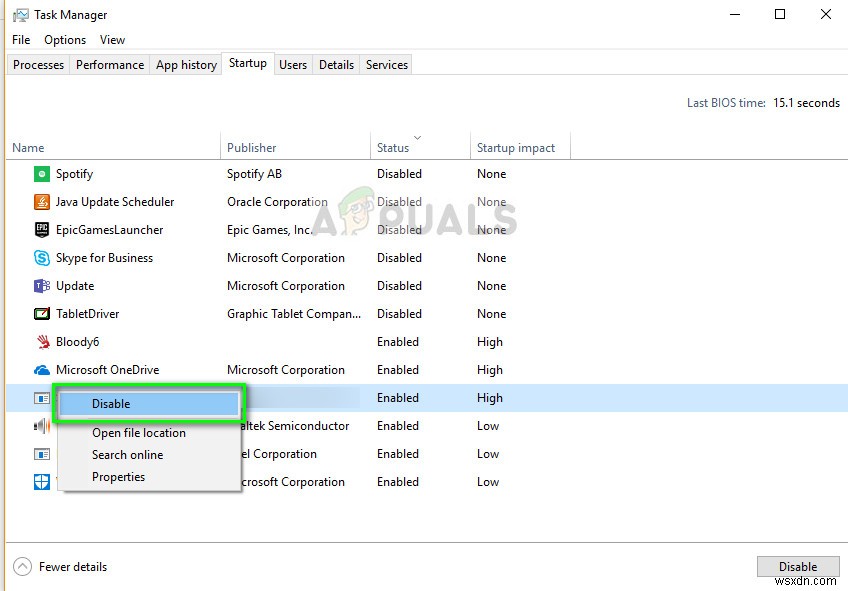
Task: Select the Startup tab
Action: click(248, 63)
